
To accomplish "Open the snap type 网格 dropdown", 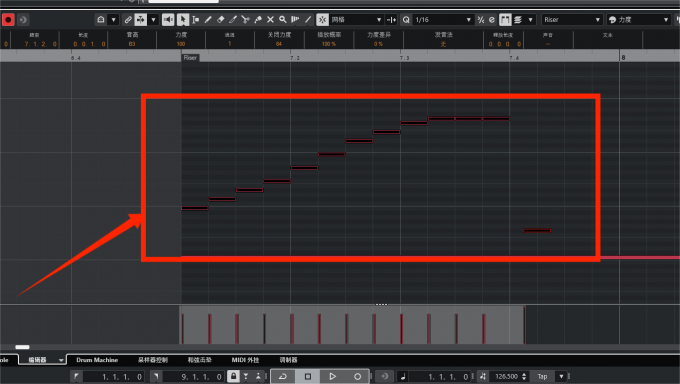I will [x=356, y=20].
